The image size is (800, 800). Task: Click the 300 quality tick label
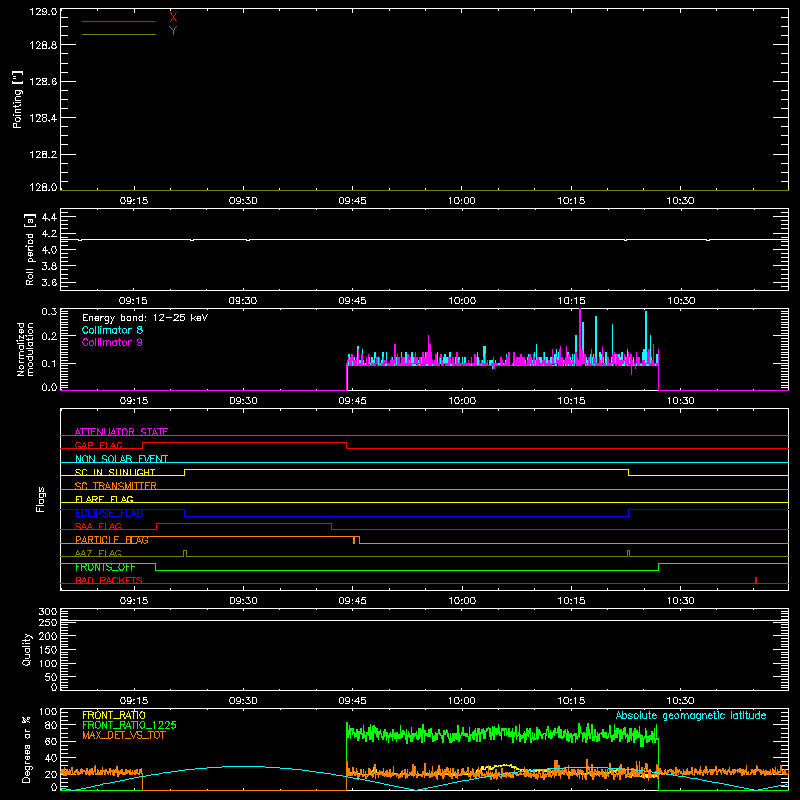pyautogui.click(x=47, y=611)
